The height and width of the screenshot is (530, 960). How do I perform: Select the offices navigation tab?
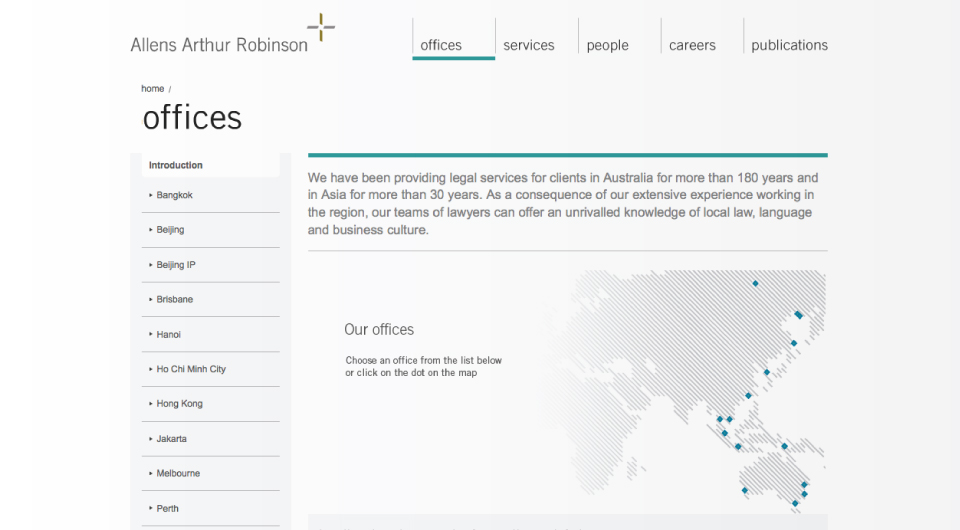pyautogui.click(x=441, y=45)
